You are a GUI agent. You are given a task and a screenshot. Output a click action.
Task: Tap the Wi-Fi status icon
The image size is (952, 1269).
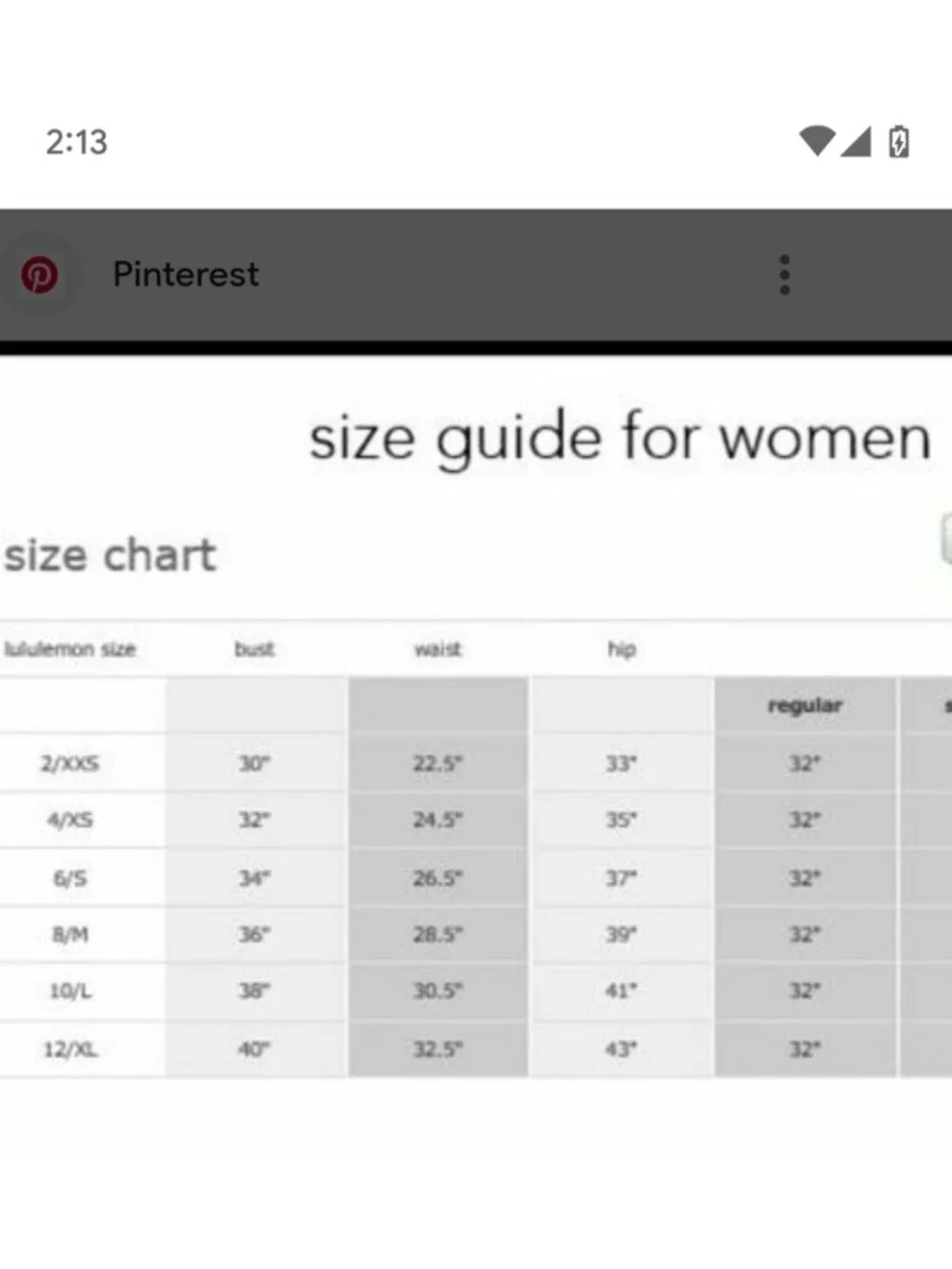[x=817, y=141]
